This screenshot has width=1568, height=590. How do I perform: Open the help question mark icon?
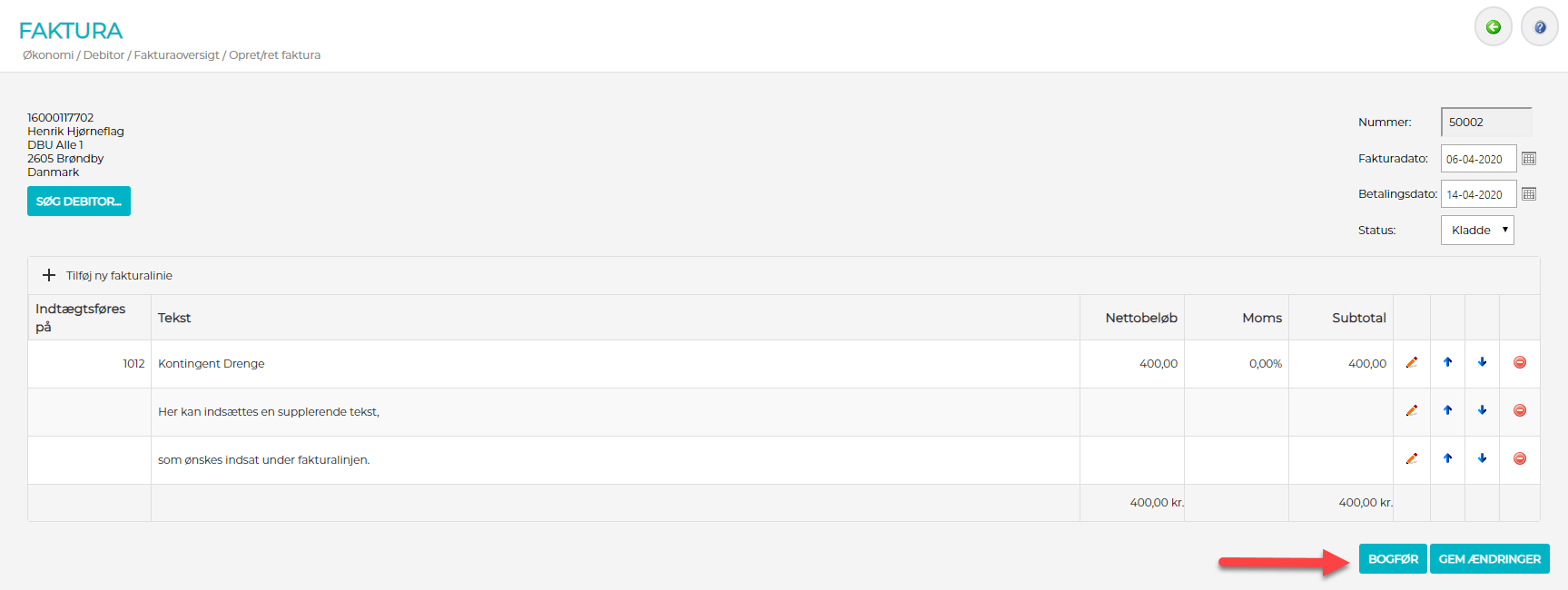click(1540, 27)
